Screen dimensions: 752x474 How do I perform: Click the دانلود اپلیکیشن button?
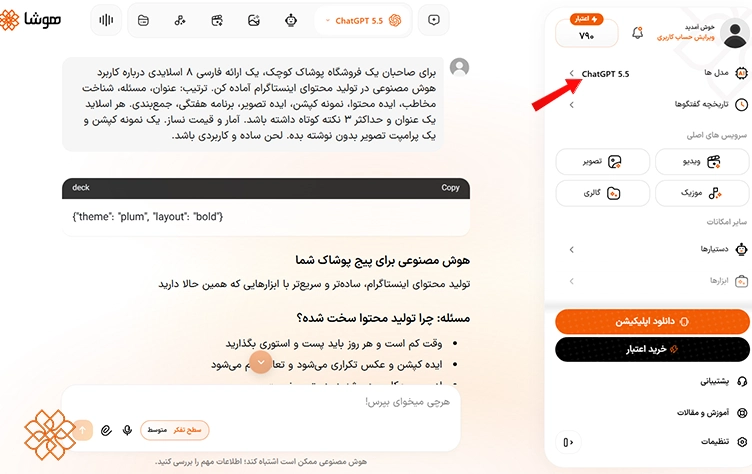(652, 321)
